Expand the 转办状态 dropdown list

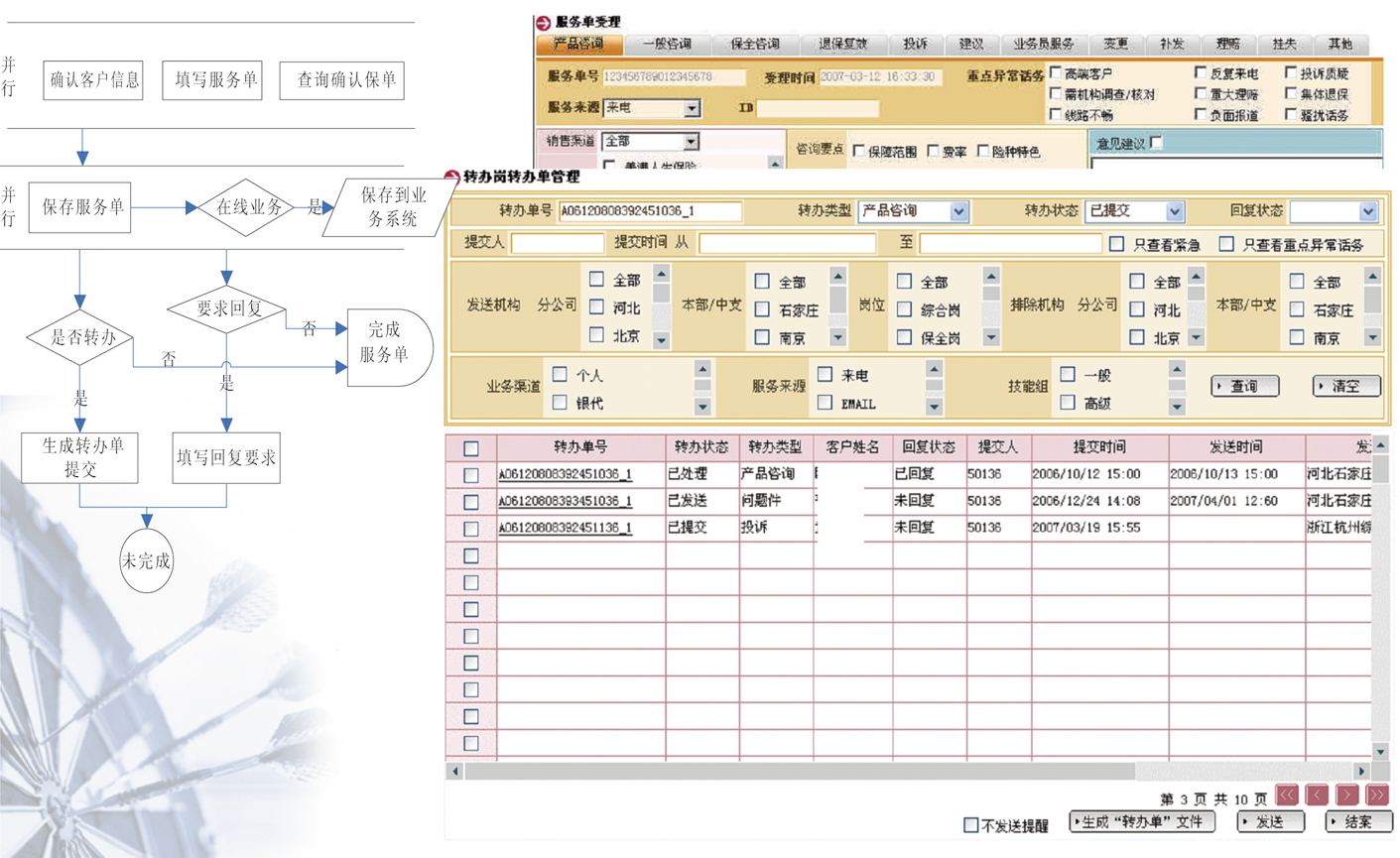point(1175,211)
